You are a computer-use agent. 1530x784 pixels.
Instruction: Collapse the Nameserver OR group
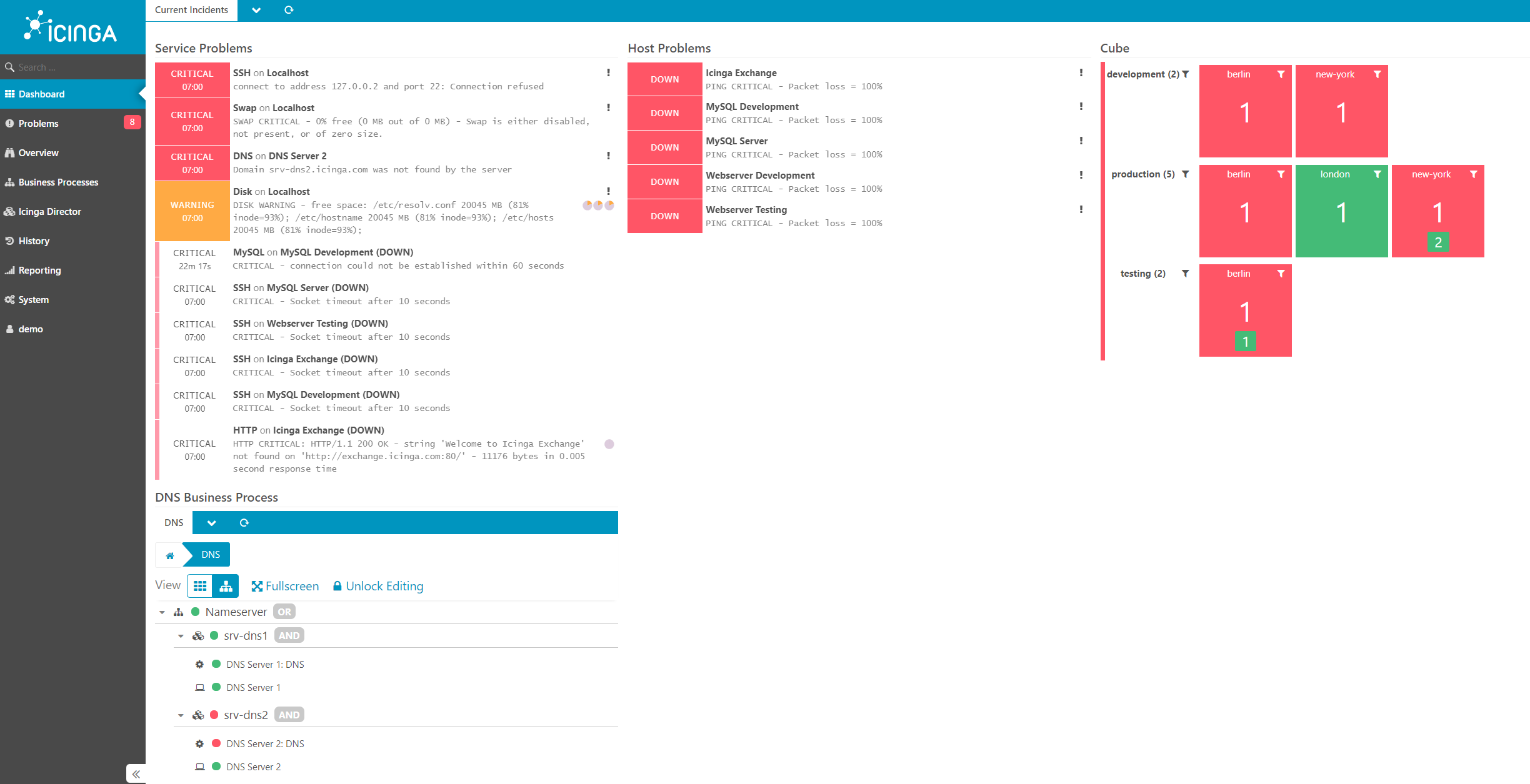click(163, 611)
